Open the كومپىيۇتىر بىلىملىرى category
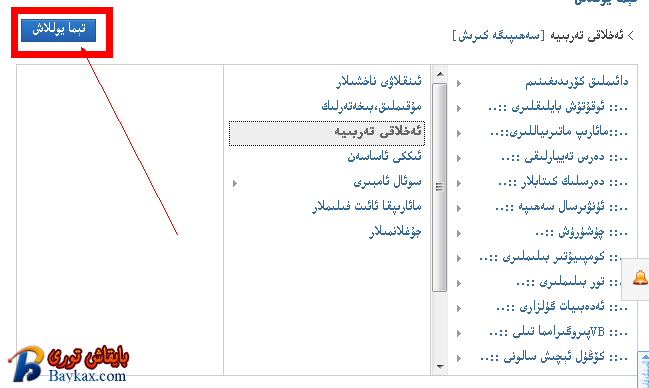This screenshot has height=388, width=649. point(553,258)
